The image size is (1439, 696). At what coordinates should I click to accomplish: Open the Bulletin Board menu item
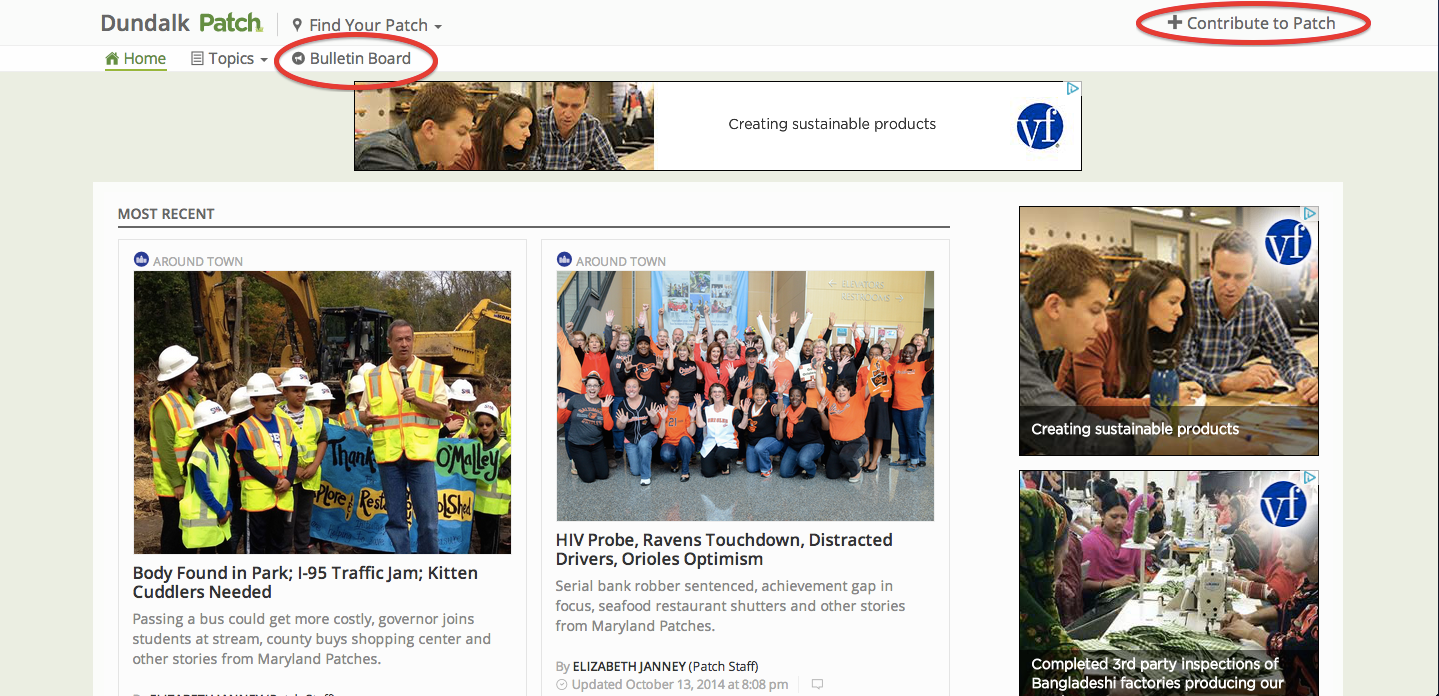coord(360,59)
